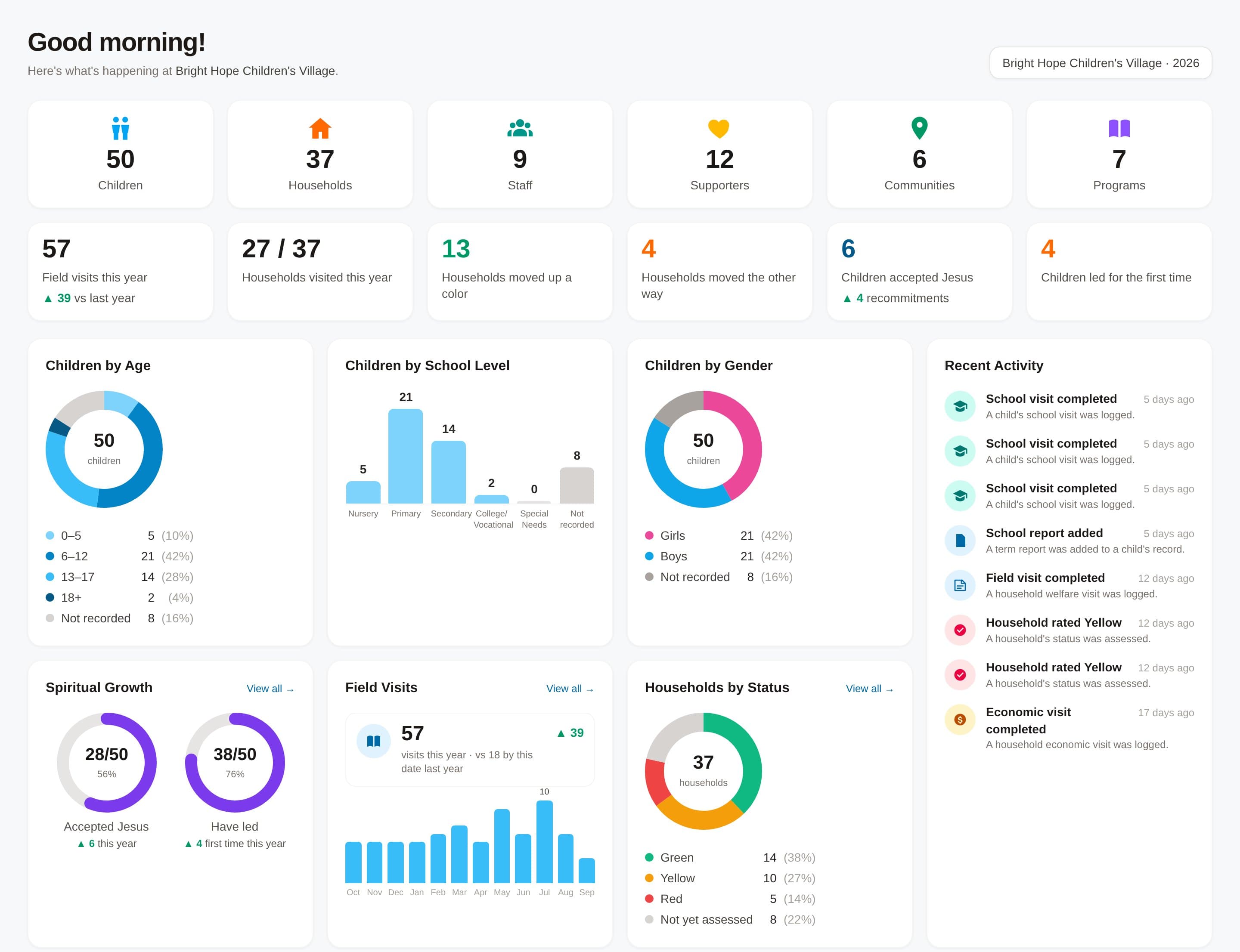The width and height of the screenshot is (1240, 952).
Task: Click the Field Visits blue book icon
Action: (x=374, y=741)
